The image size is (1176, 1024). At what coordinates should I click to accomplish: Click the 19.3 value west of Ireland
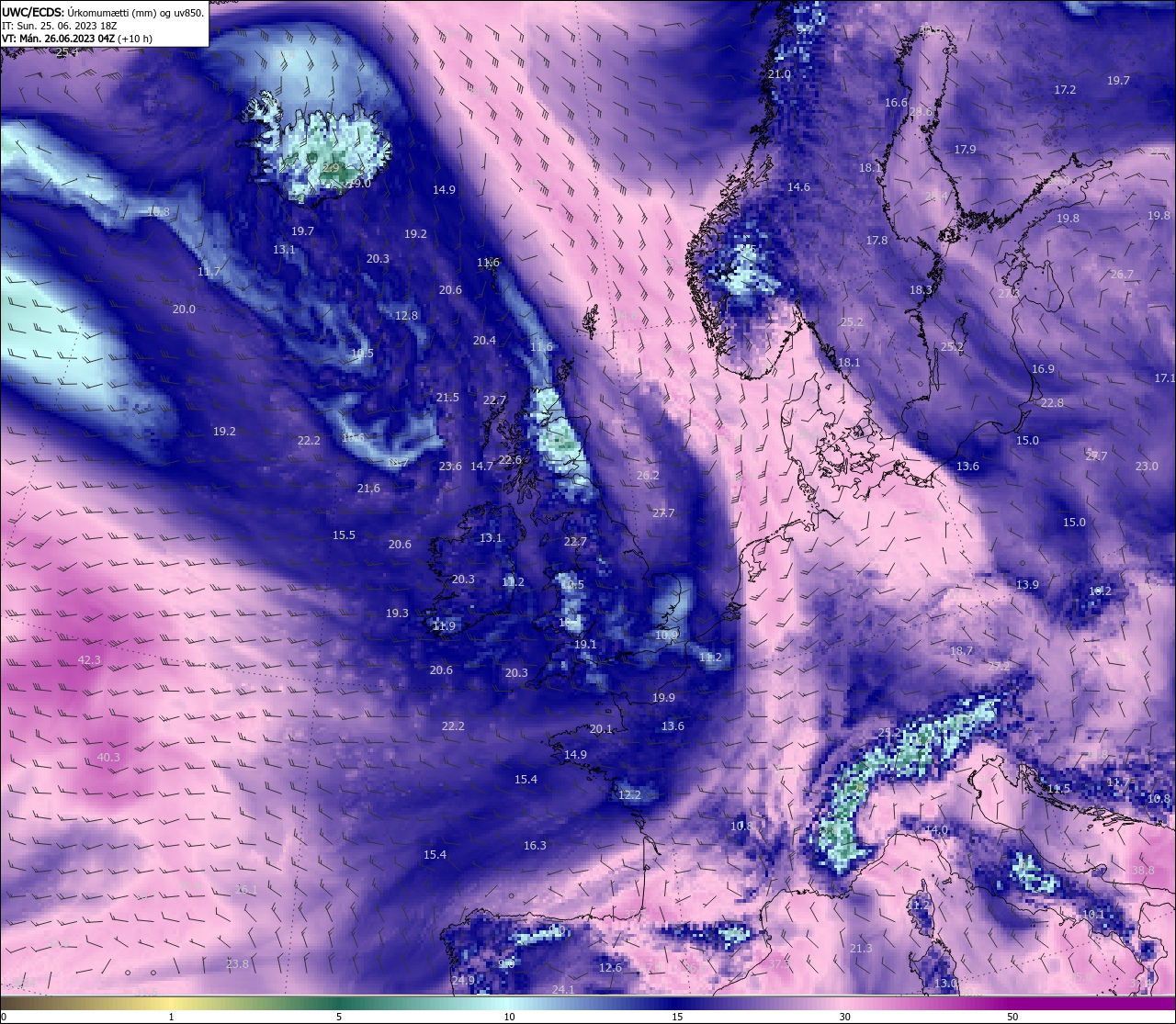pyautogui.click(x=397, y=613)
